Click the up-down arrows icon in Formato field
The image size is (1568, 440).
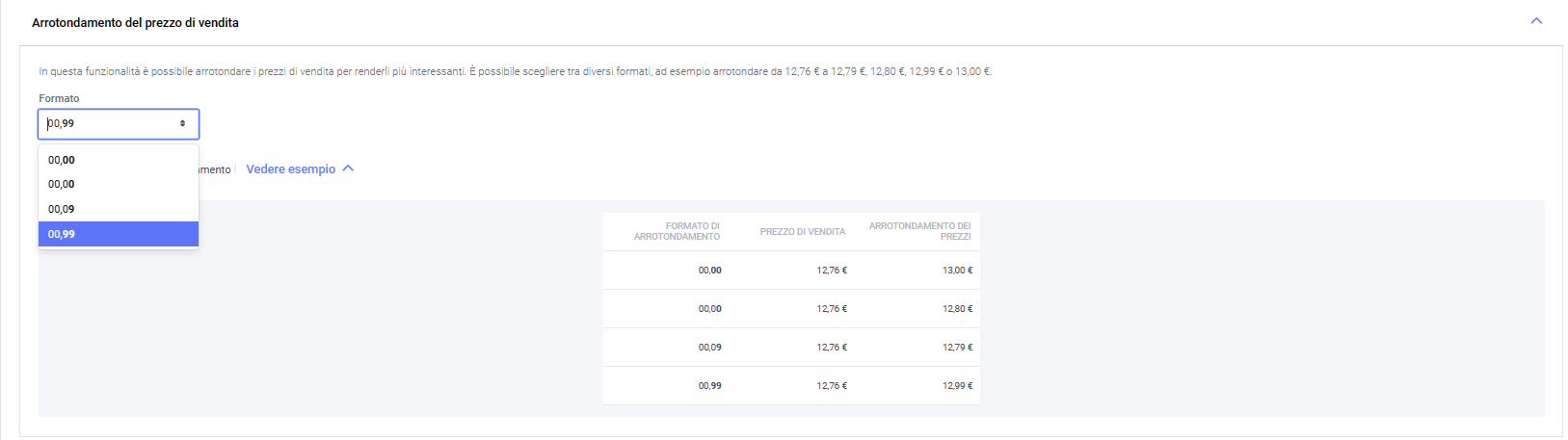tap(182, 124)
